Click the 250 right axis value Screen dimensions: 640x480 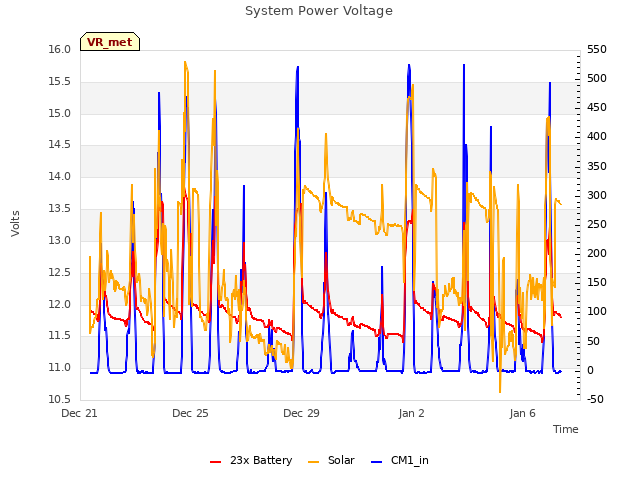tap(597, 224)
